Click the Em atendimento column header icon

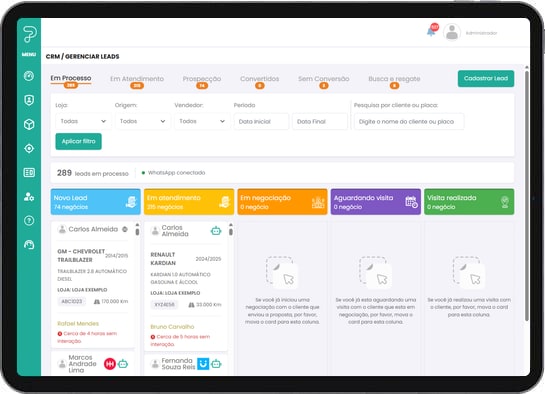225,202
